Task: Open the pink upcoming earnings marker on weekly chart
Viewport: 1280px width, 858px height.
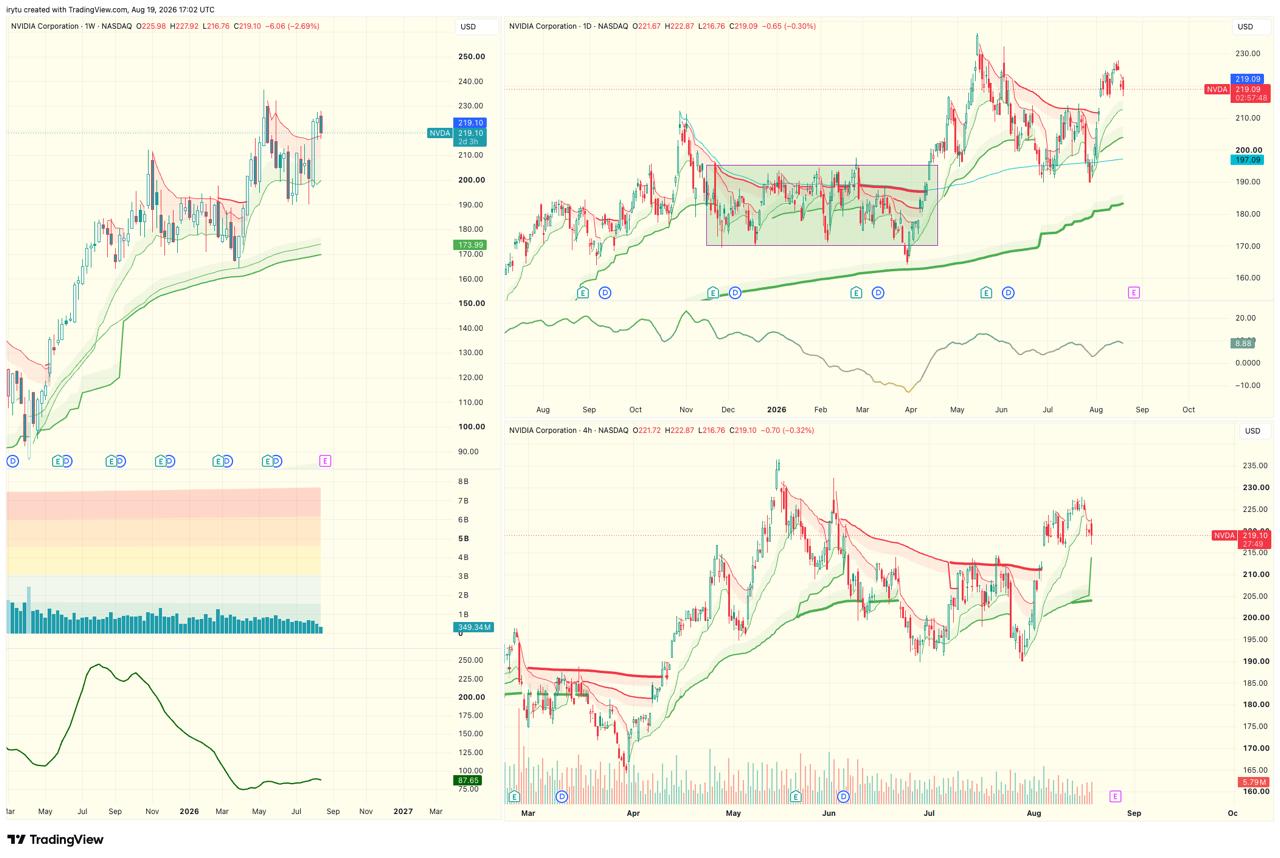Action: click(325, 460)
